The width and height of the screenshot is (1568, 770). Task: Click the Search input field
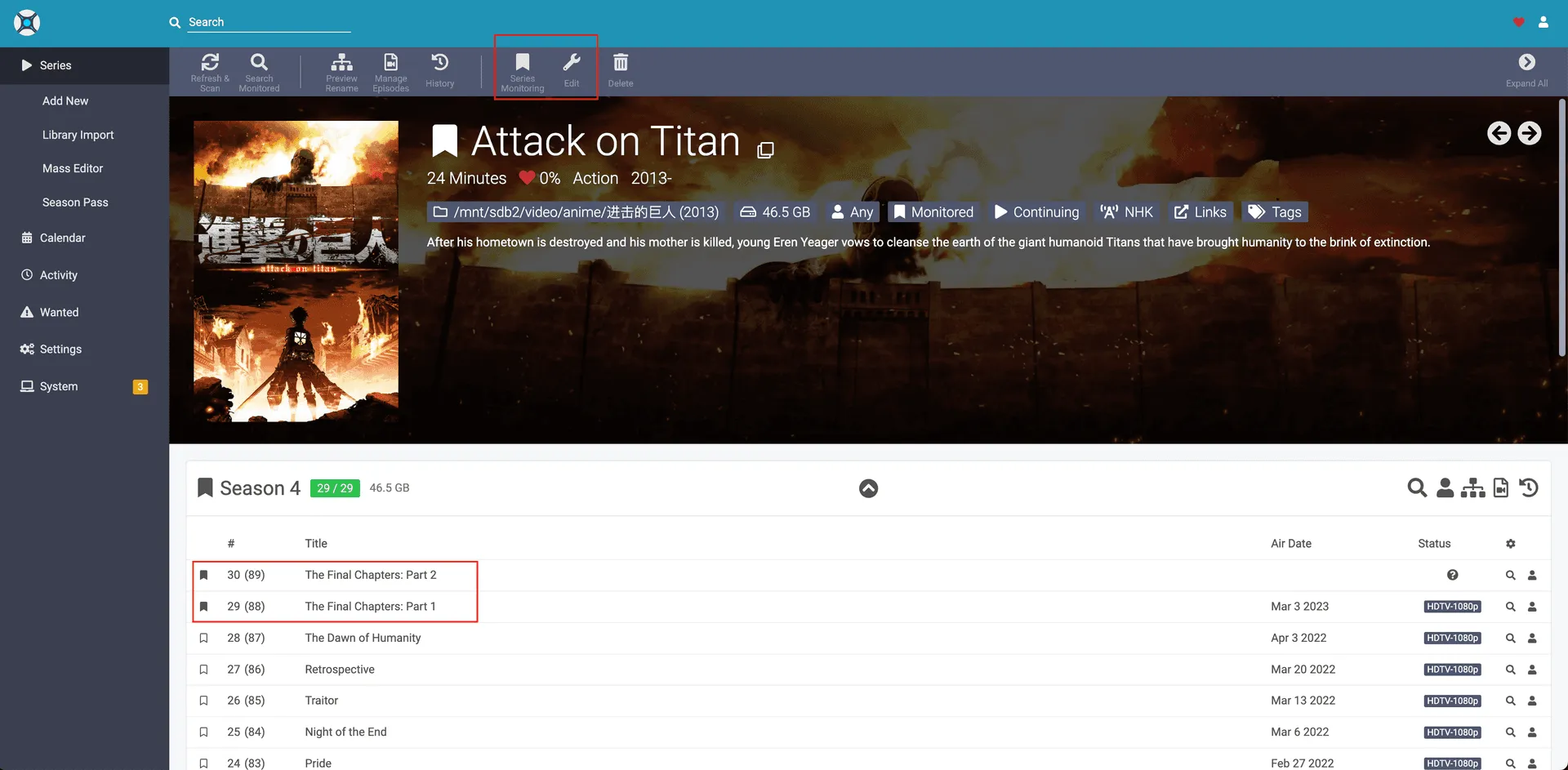269,22
